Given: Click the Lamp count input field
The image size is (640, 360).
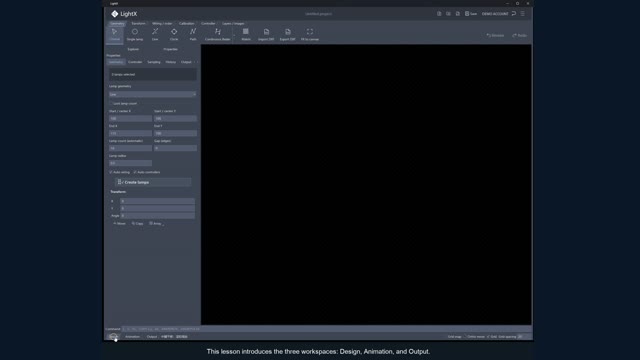Looking at the screenshot, I should (130, 148).
